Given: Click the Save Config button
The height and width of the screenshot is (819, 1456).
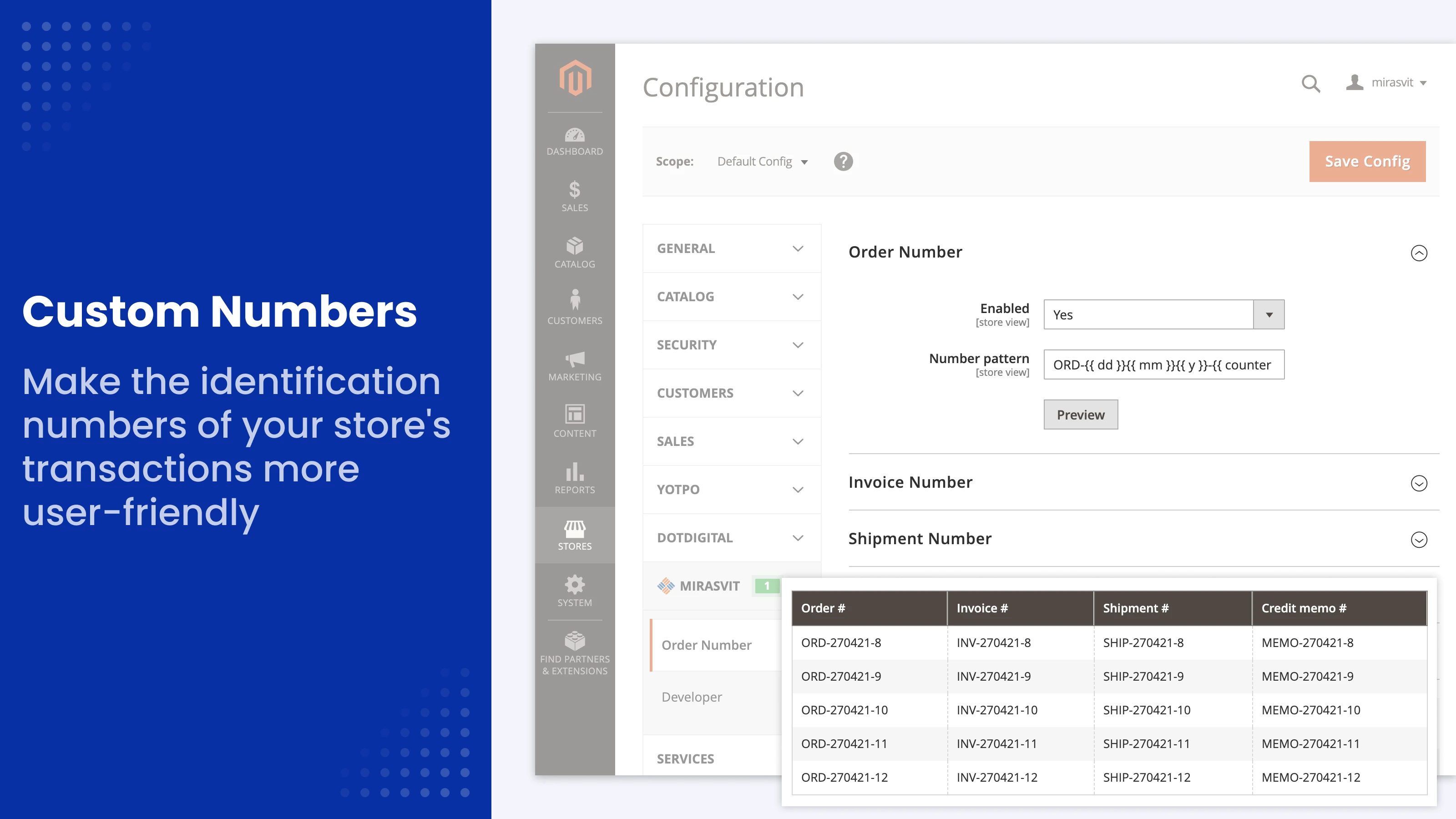Looking at the screenshot, I should click(x=1367, y=162).
